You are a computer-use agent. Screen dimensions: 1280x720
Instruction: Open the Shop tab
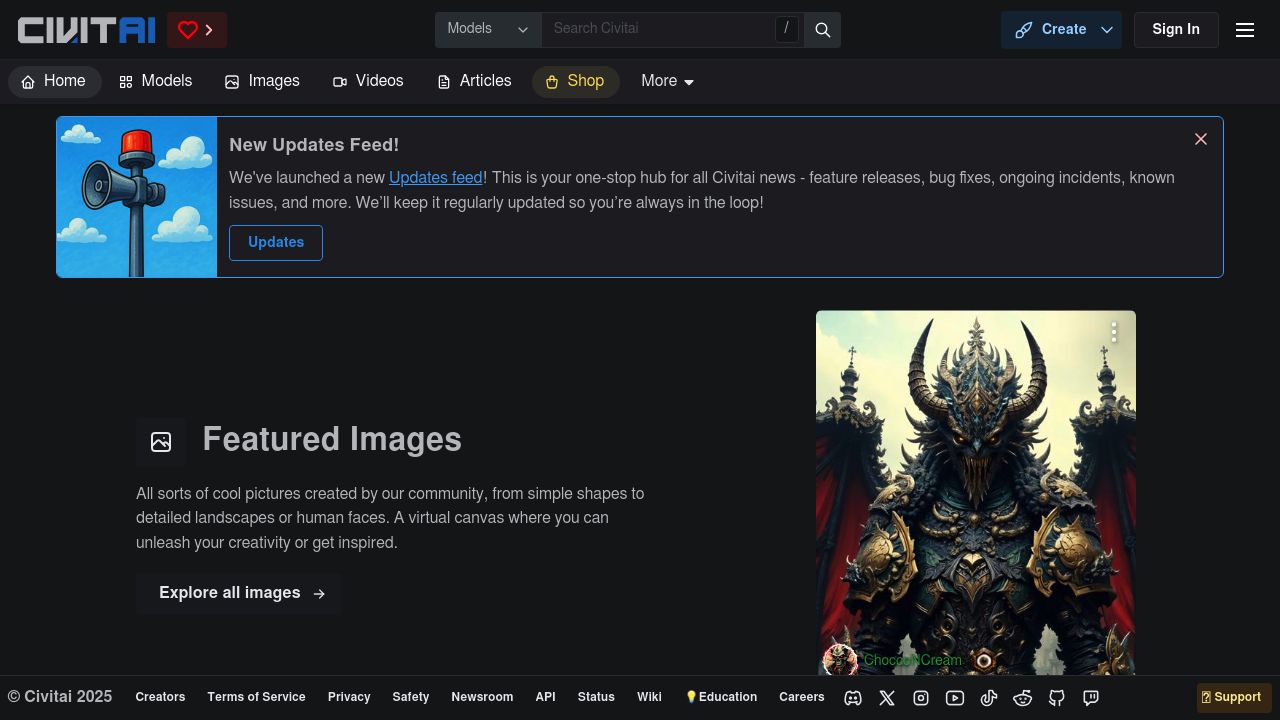click(575, 82)
